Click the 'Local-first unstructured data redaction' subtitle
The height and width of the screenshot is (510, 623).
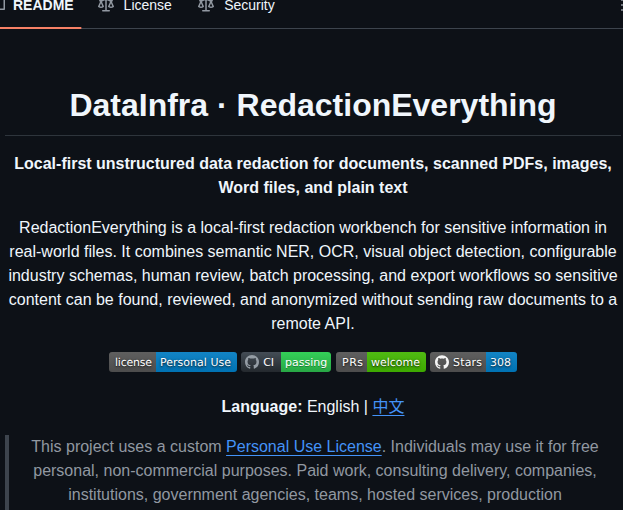tap(313, 176)
